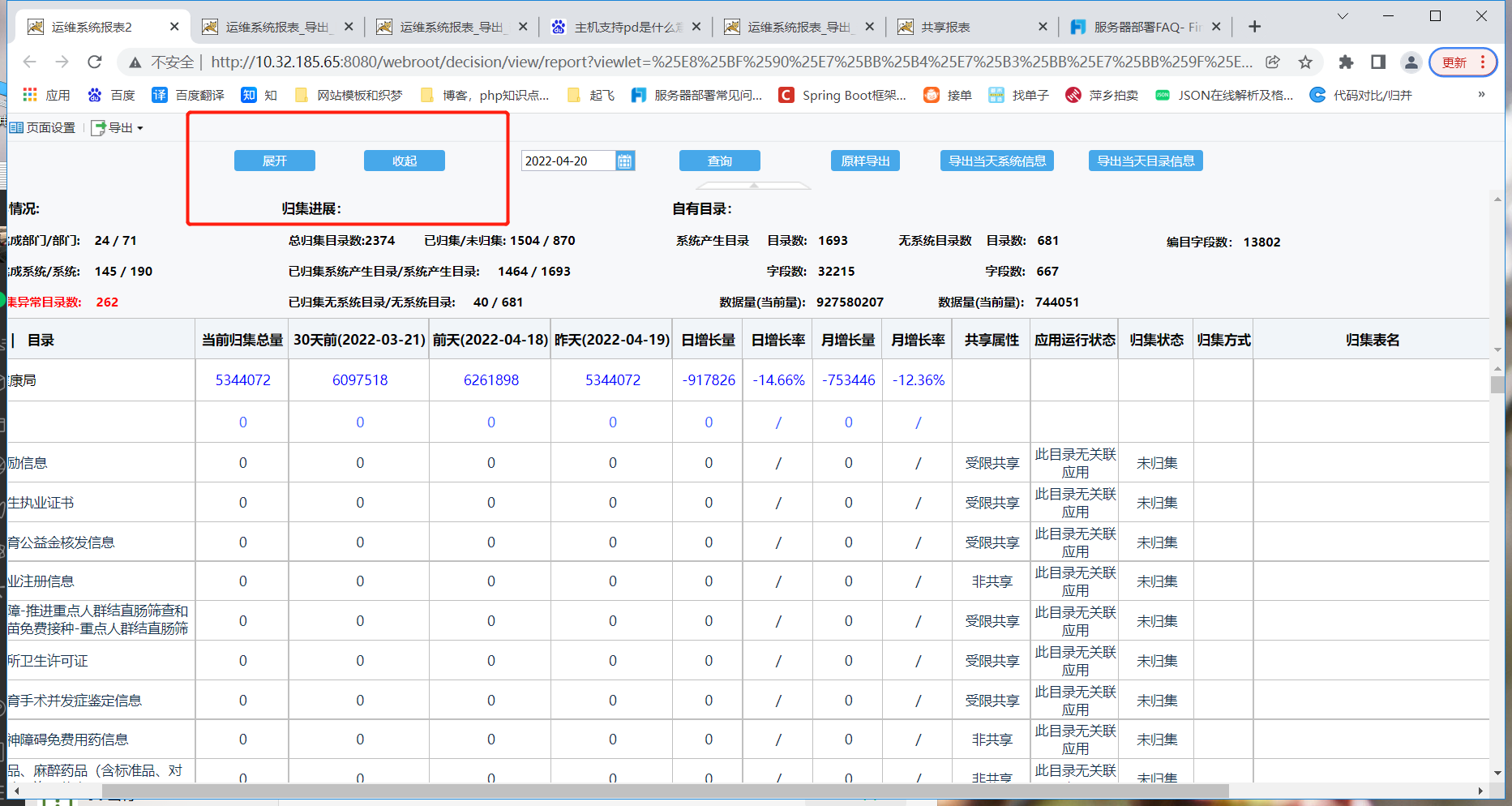Click the table vertical scrollbar thumb
Image resolution: width=1512 pixels, height=806 pixels.
1497,384
